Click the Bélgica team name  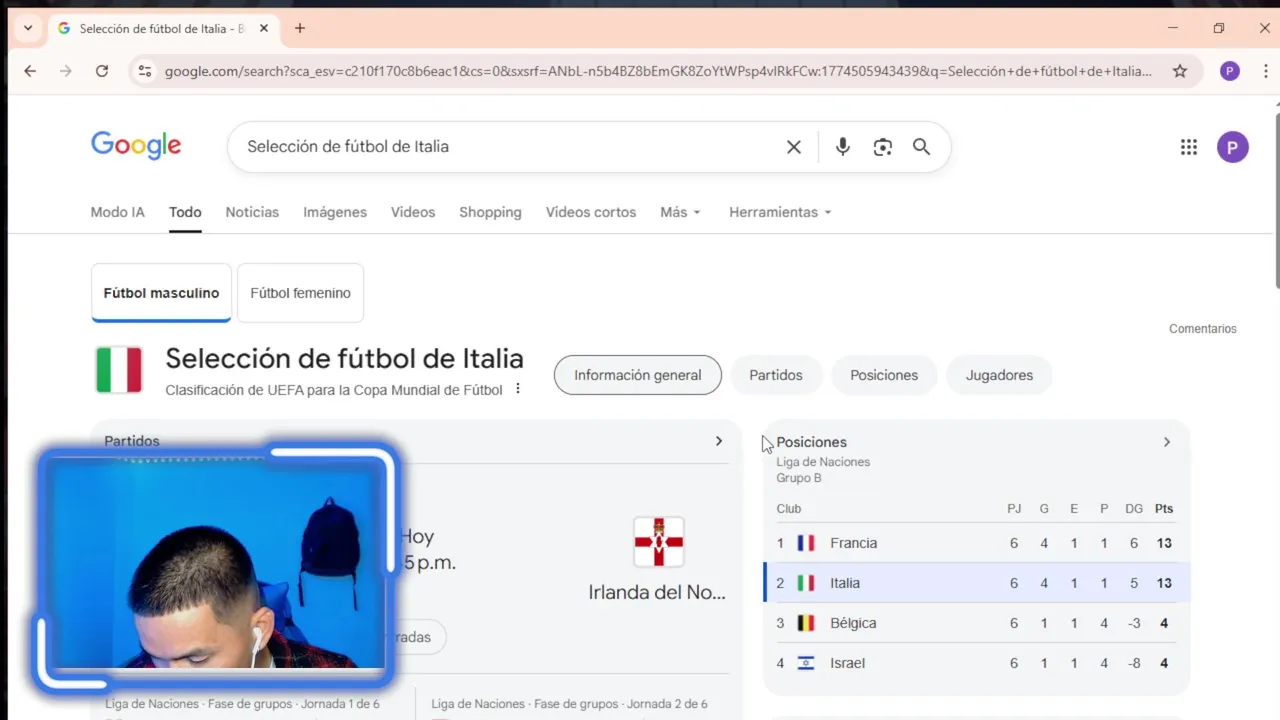point(853,623)
